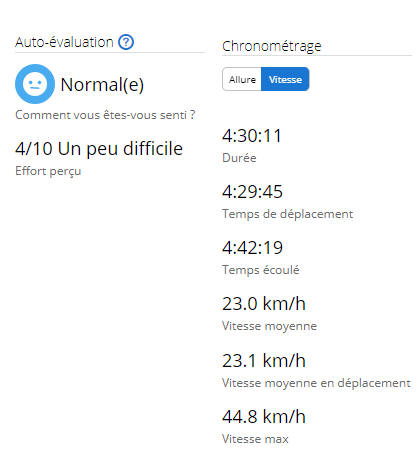
Task: Click the 4:29:45 Temps de déplacement value
Action: coord(252,192)
